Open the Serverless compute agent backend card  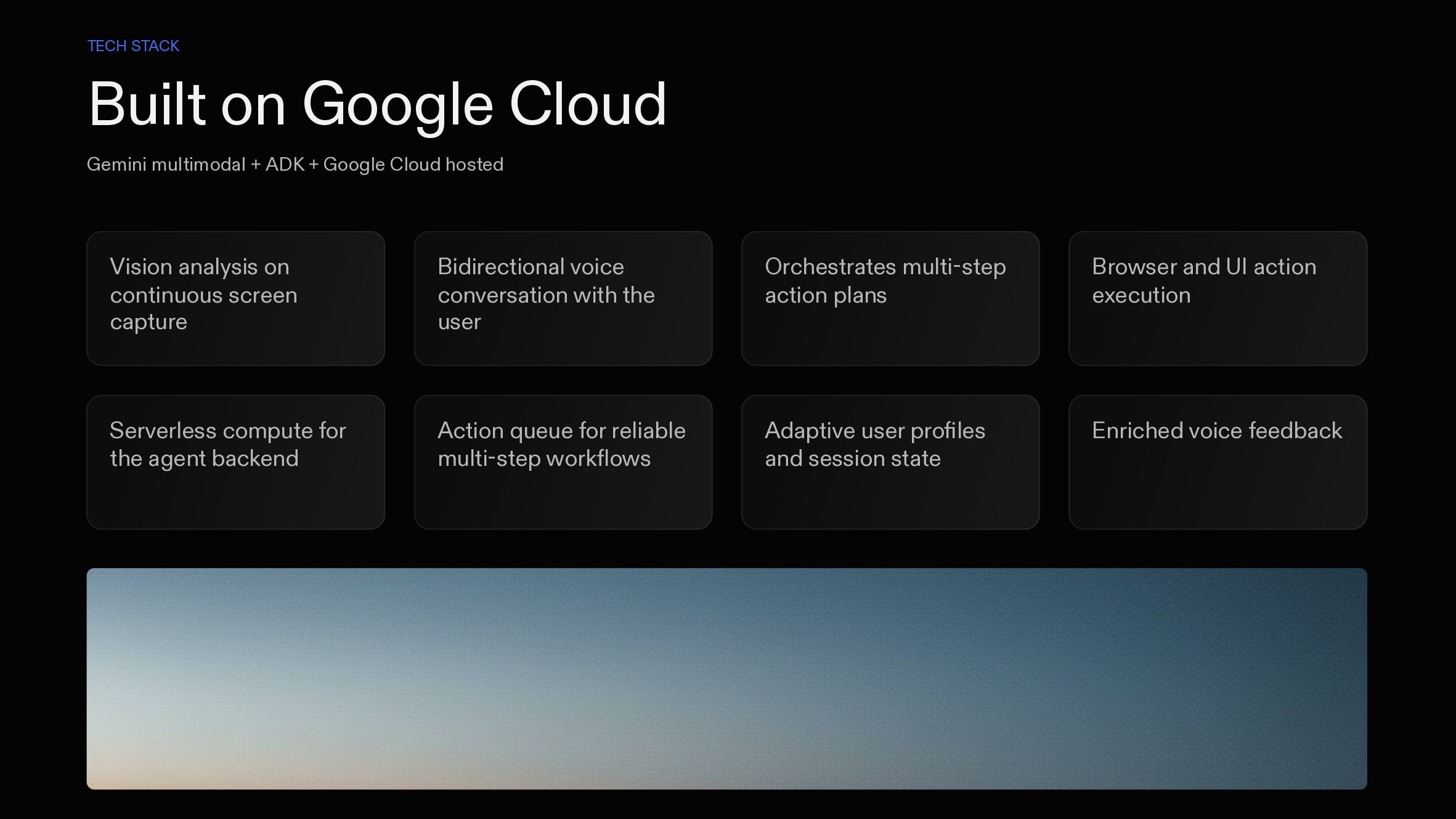tap(235, 462)
